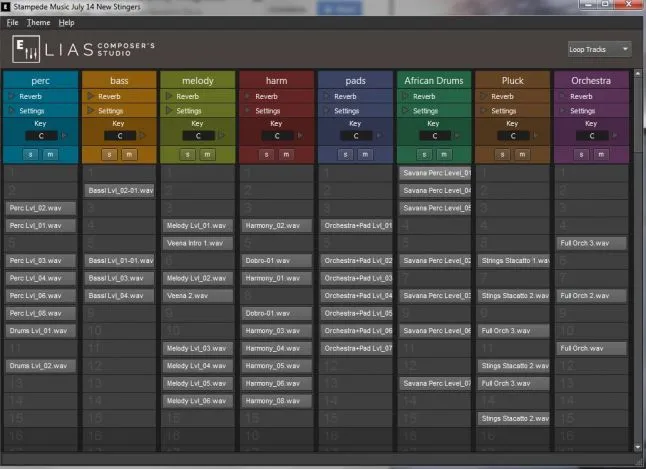646x469 pixels.
Task: Mute the perc track
Action: 50,155
